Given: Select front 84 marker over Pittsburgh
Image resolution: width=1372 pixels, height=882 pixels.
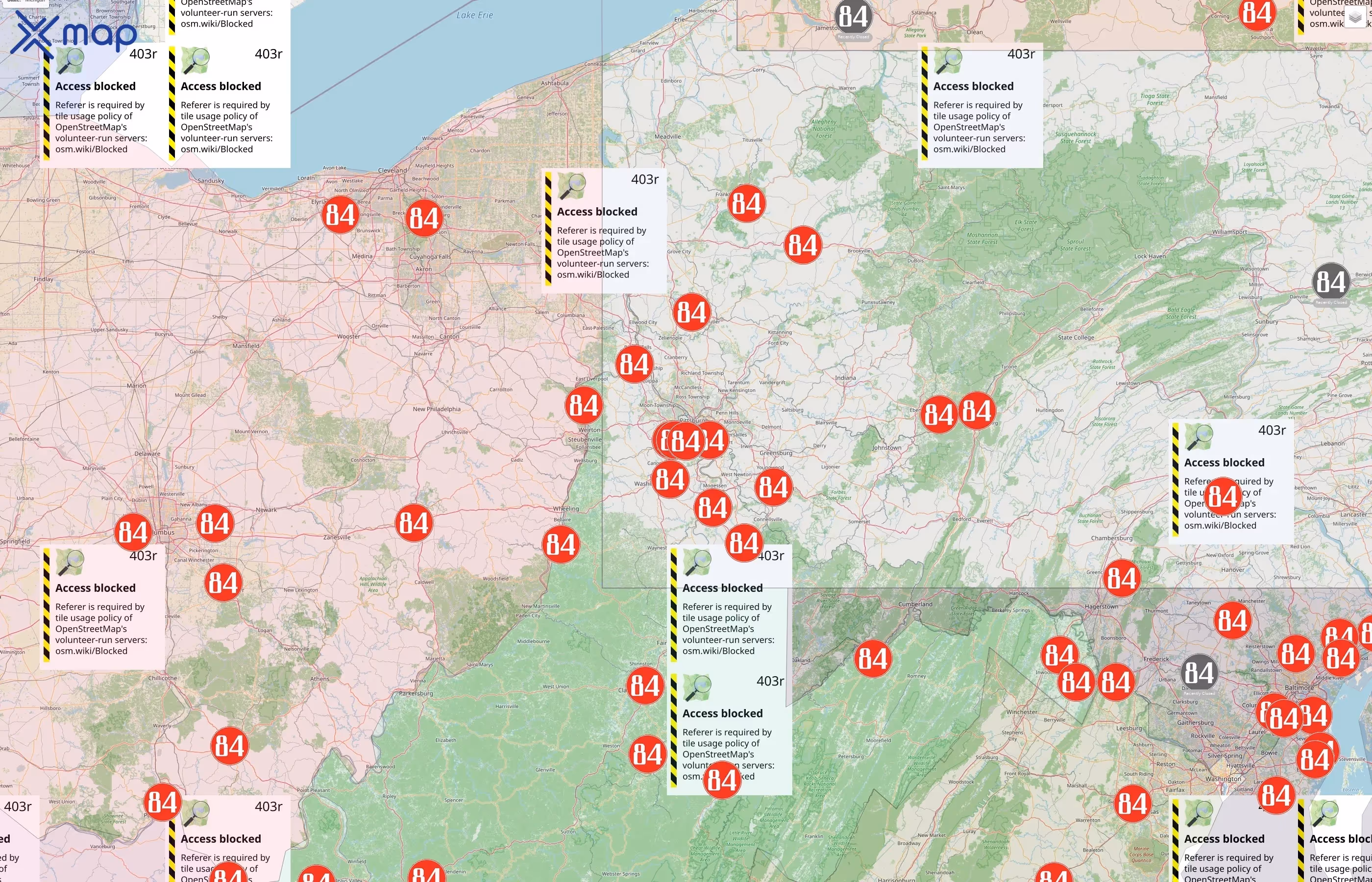Looking at the screenshot, I should coord(686,441).
